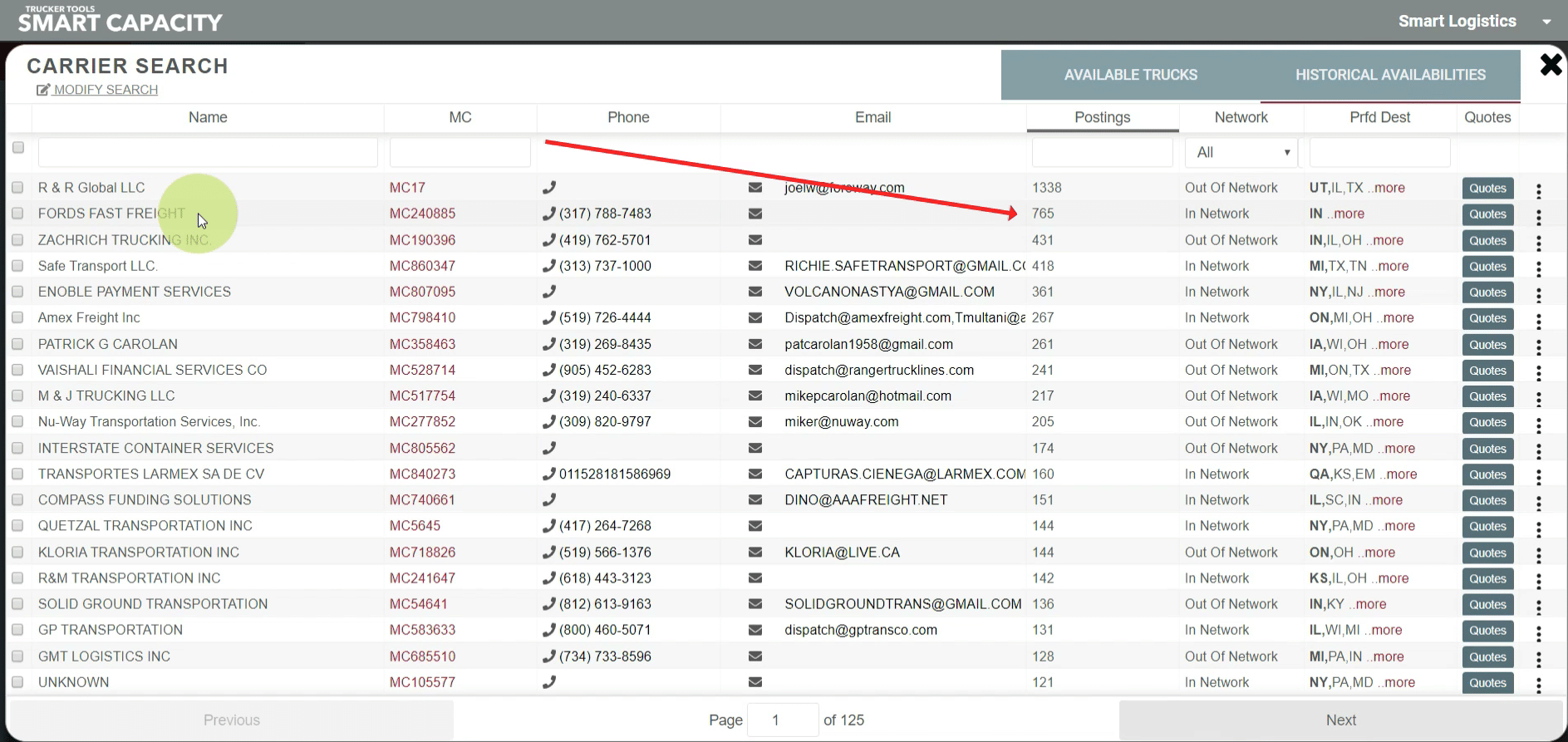Click the Prfd Dest filter input field
The width and height of the screenshot is (1568, 742).
tap(1379, 153)
